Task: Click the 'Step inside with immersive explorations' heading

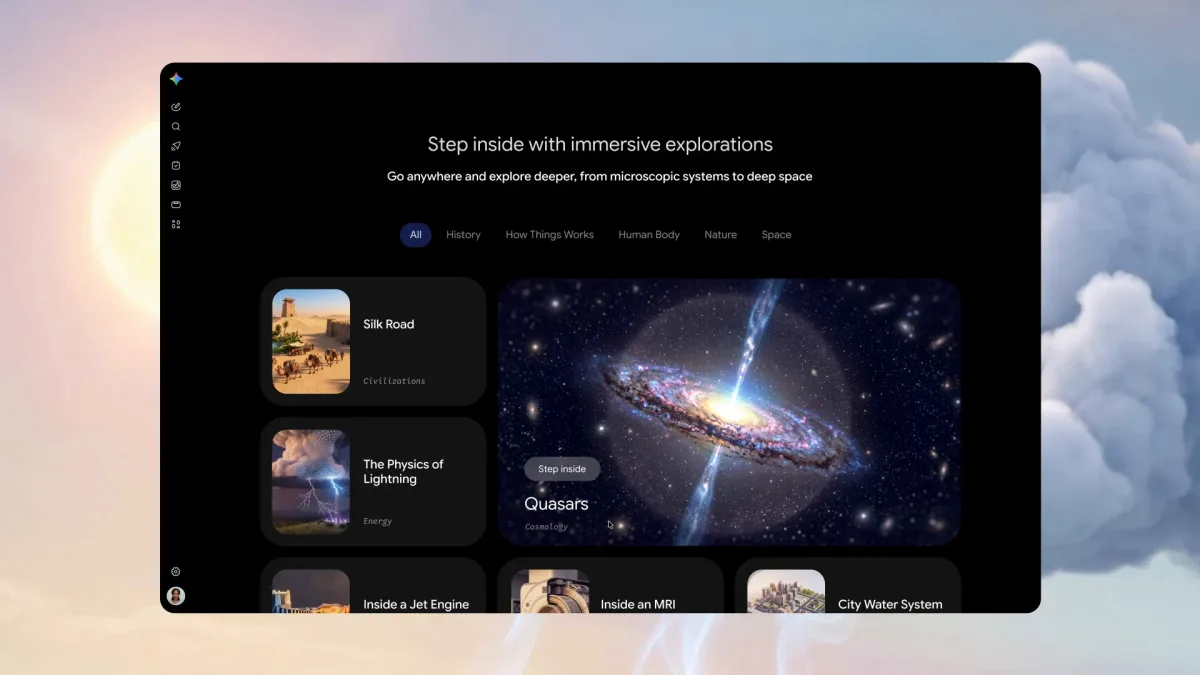Action: [600, 144]
